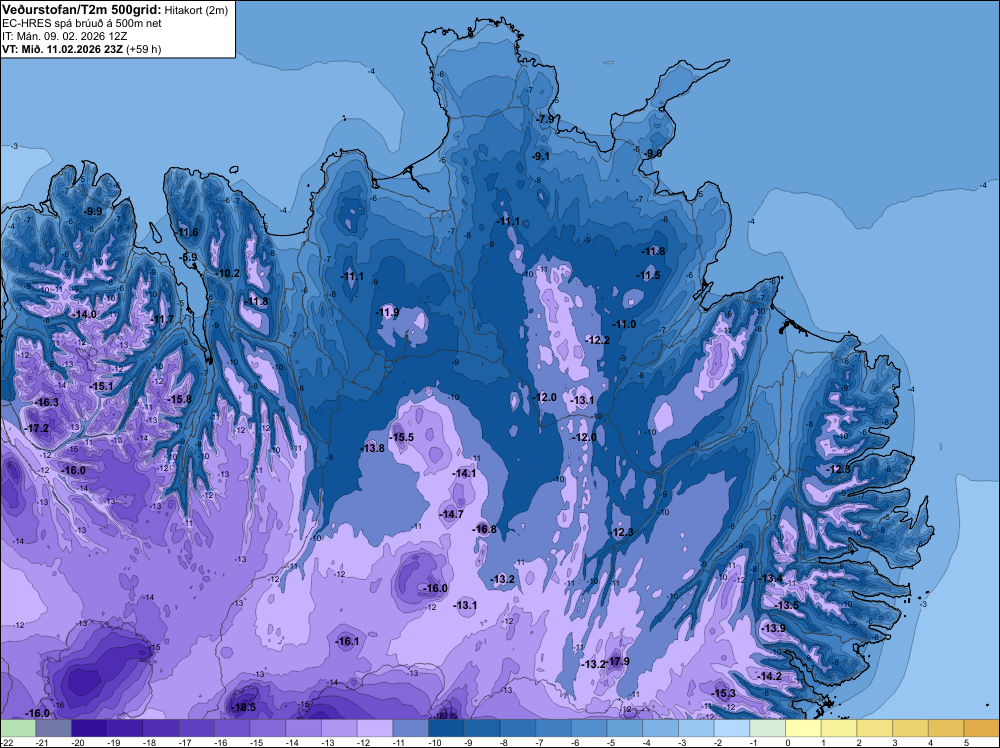Click the -7.9 temperature label
The width and height of the screenshot is (1000, 748).
click(545, 120)
